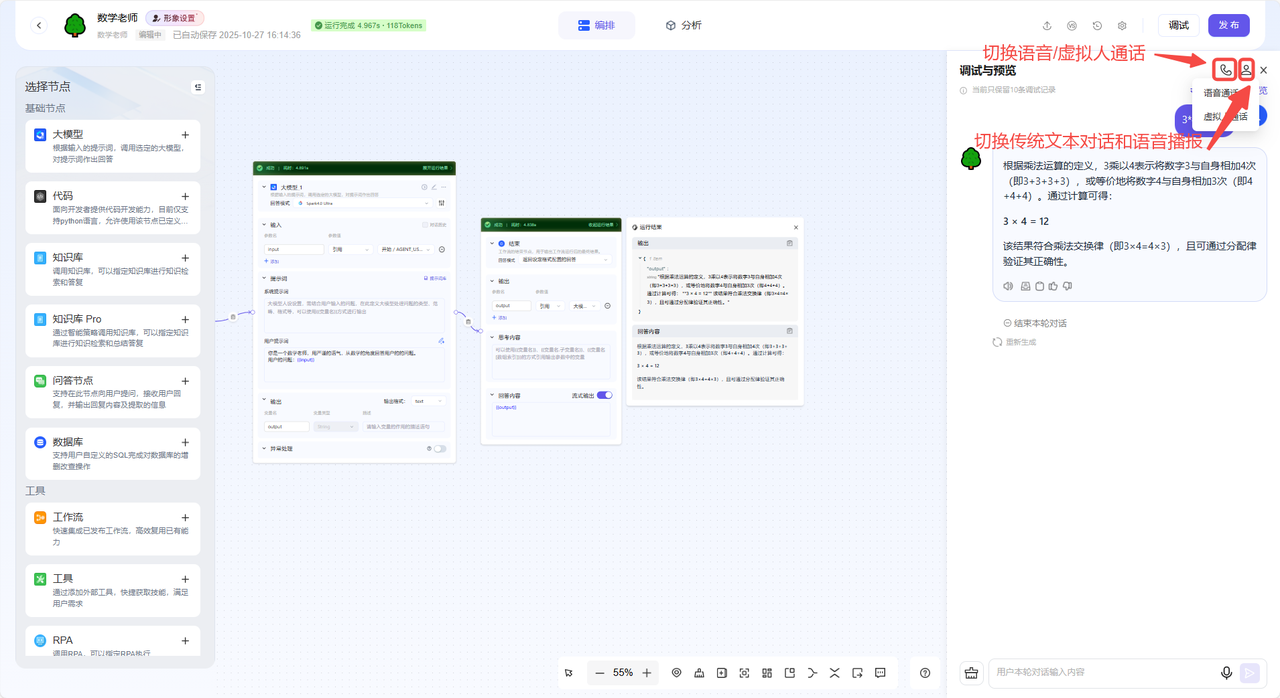
Task: Click the virtual human avatar icon
Action: (1246, 70)
